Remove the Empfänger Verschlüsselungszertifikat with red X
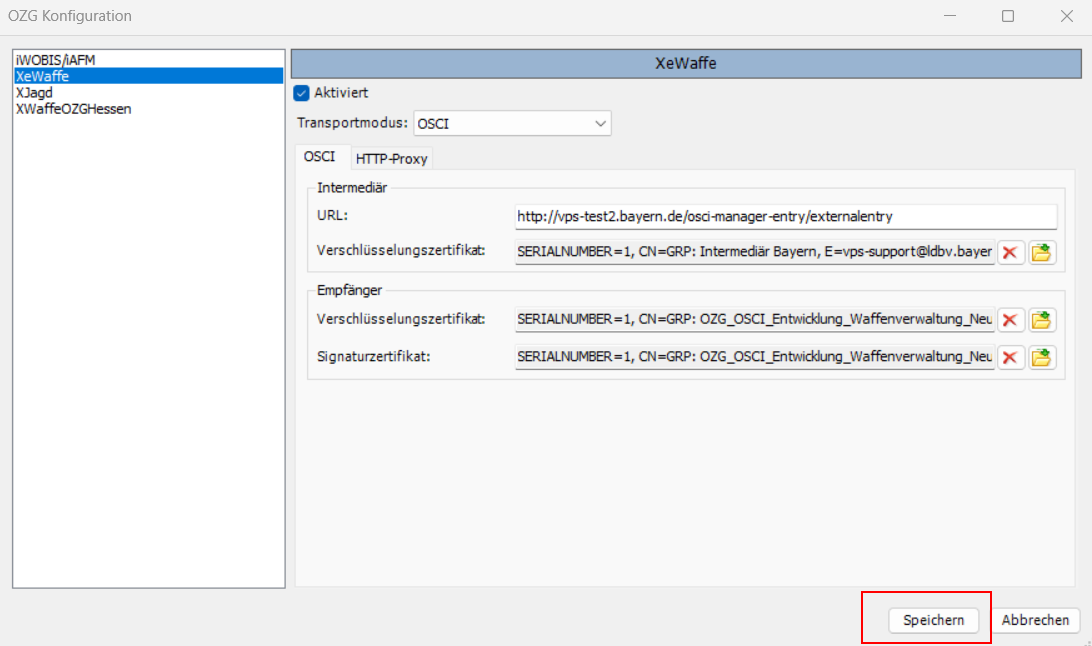This screenshot has height=646, width=1092. tap(1010, 320)
